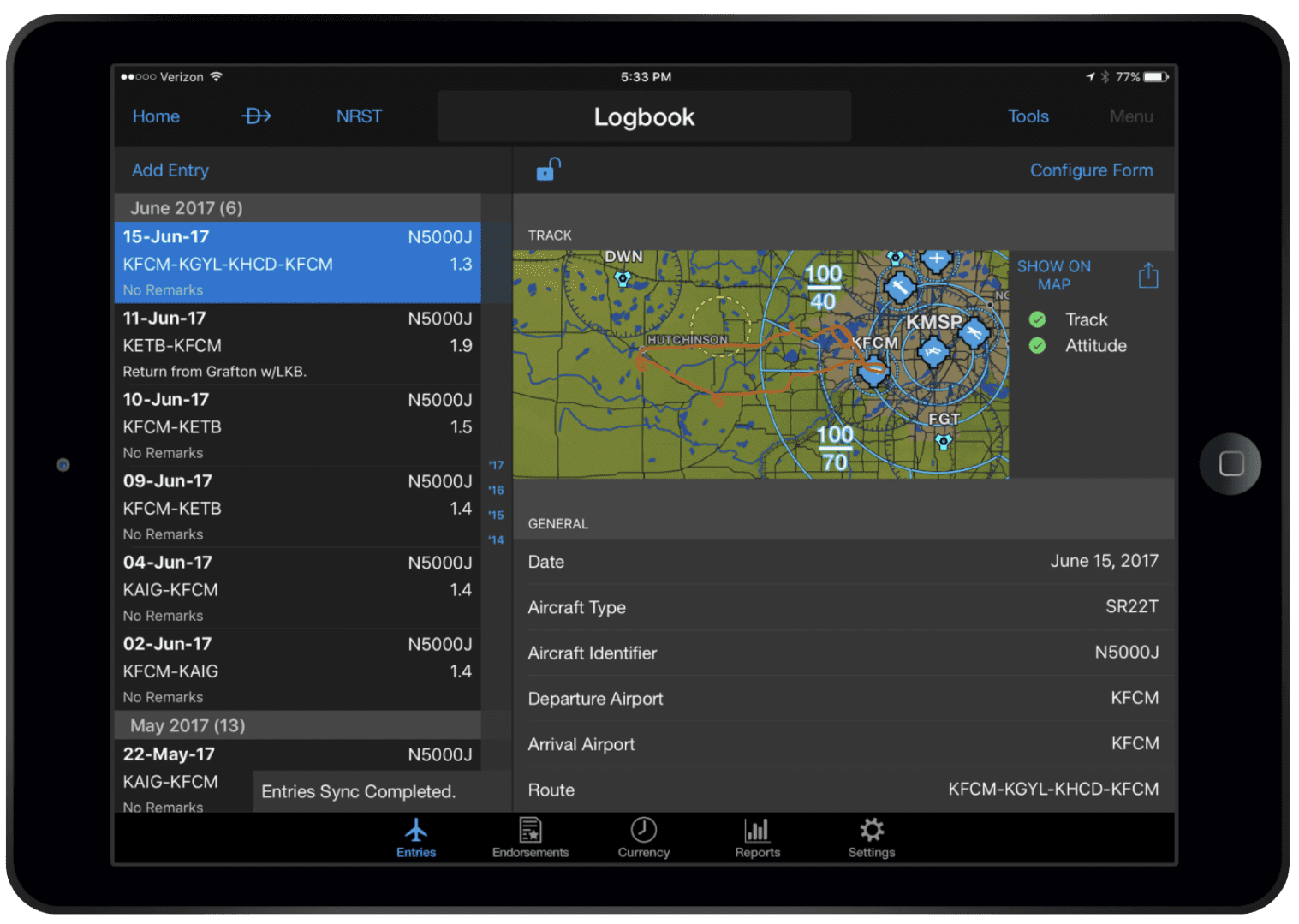Uncheck the Track checkbox
This screenshot has width=1299, height=924.
[1037, 319]
